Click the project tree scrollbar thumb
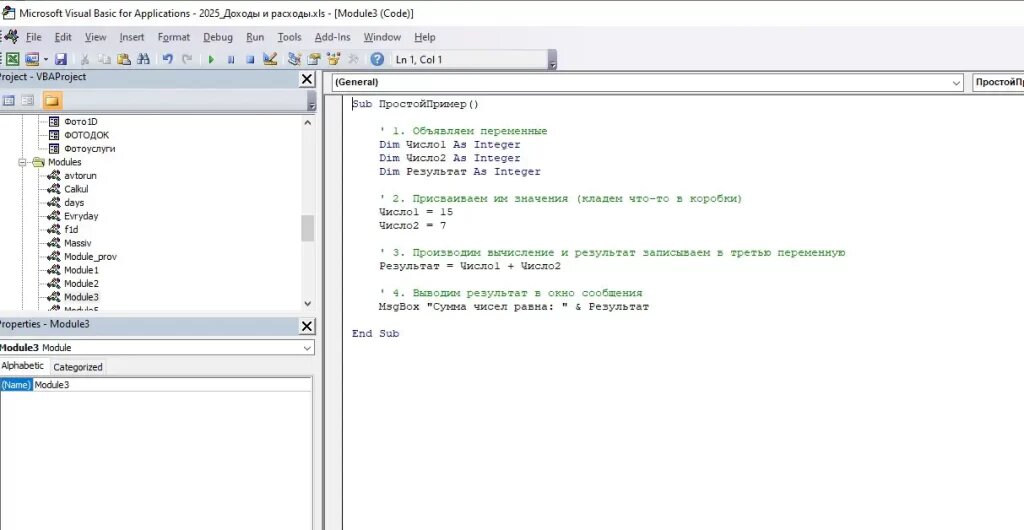This screenshot has height=530, width=1024. point(308,228)
